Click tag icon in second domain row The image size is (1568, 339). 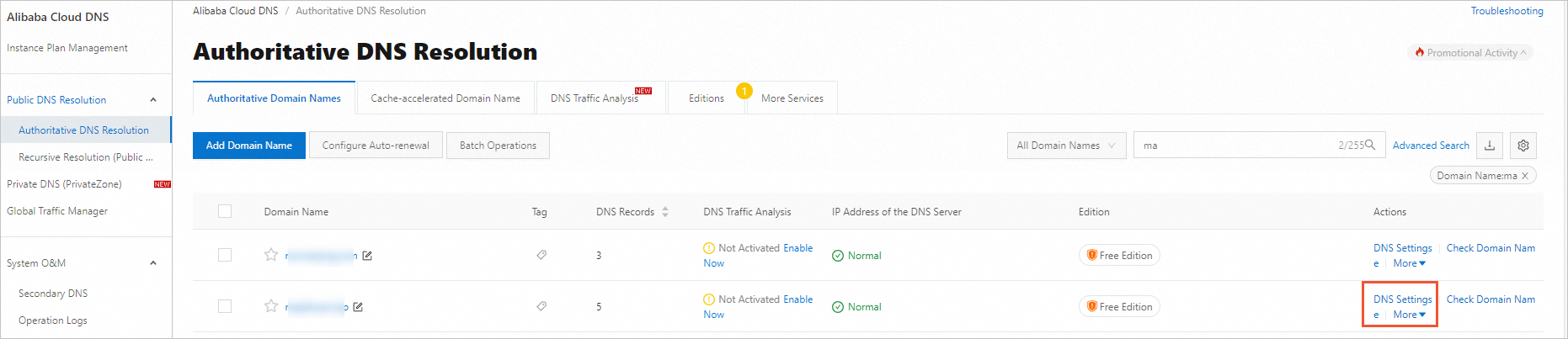pyautogui.click(x=541, y=306)
